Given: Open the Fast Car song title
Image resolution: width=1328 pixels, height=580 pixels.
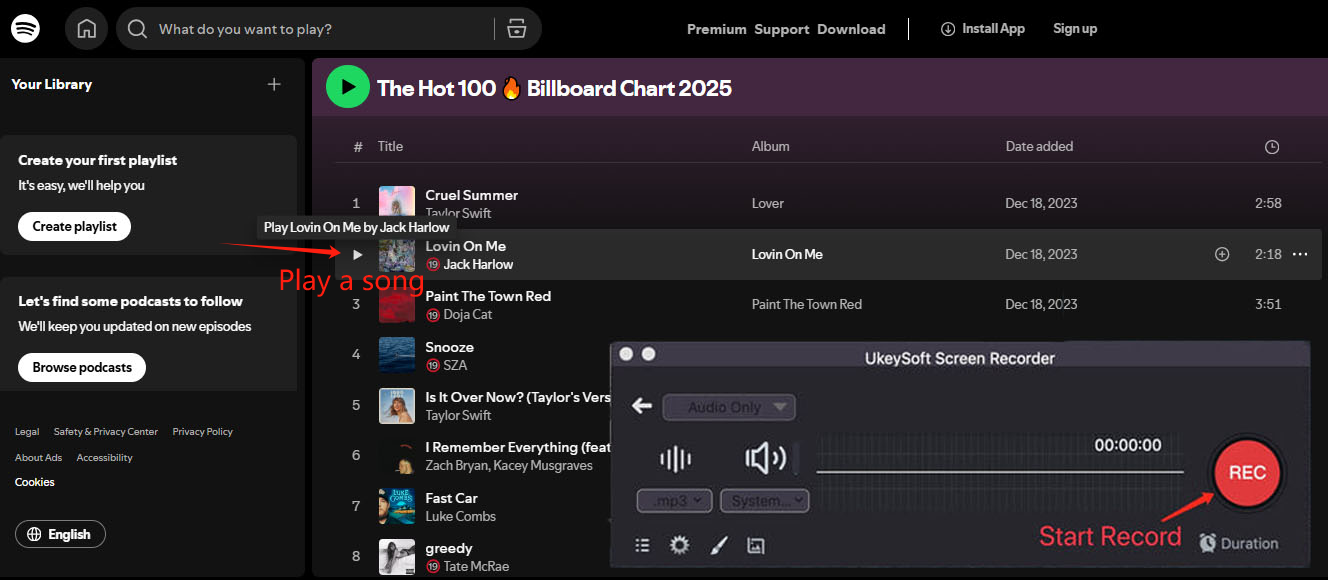Looking at the screenshot, I should pos(452,498).
